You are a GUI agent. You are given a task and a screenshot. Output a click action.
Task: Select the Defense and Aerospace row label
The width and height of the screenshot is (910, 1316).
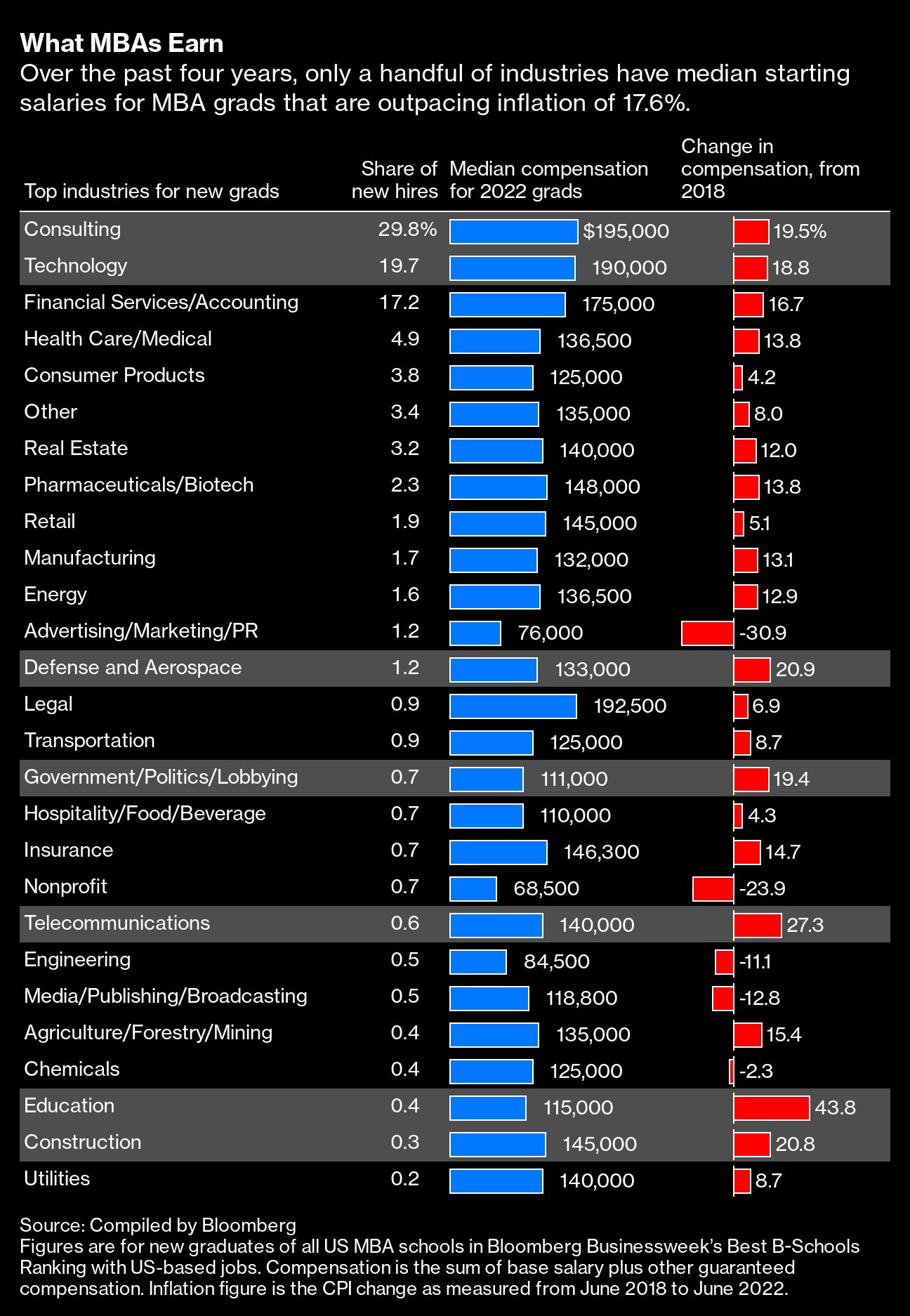(133, 668)
